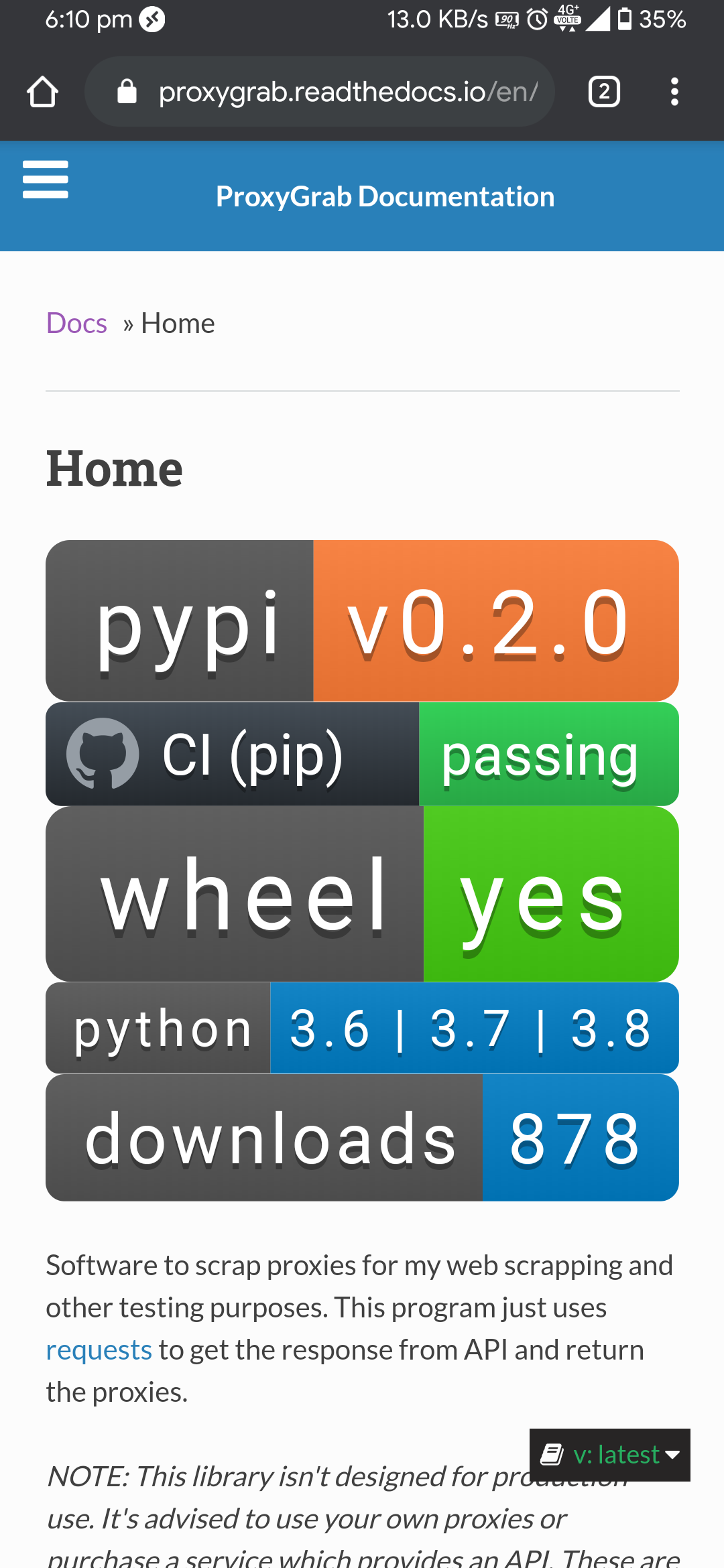Tap the address bar URL
This screenshot has height=1568, width=724.
tap(349, 91)
